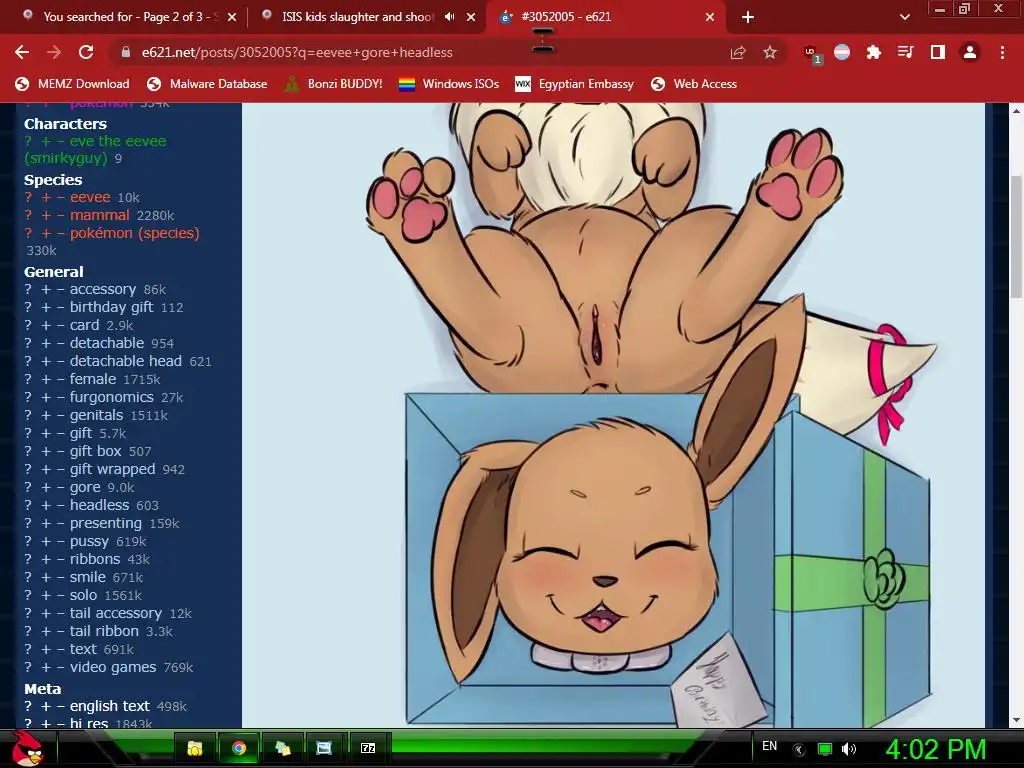Viewport: 1024px width, 768px height.
Task: Open the 'video games' tag link
Action: click(113, 667)
